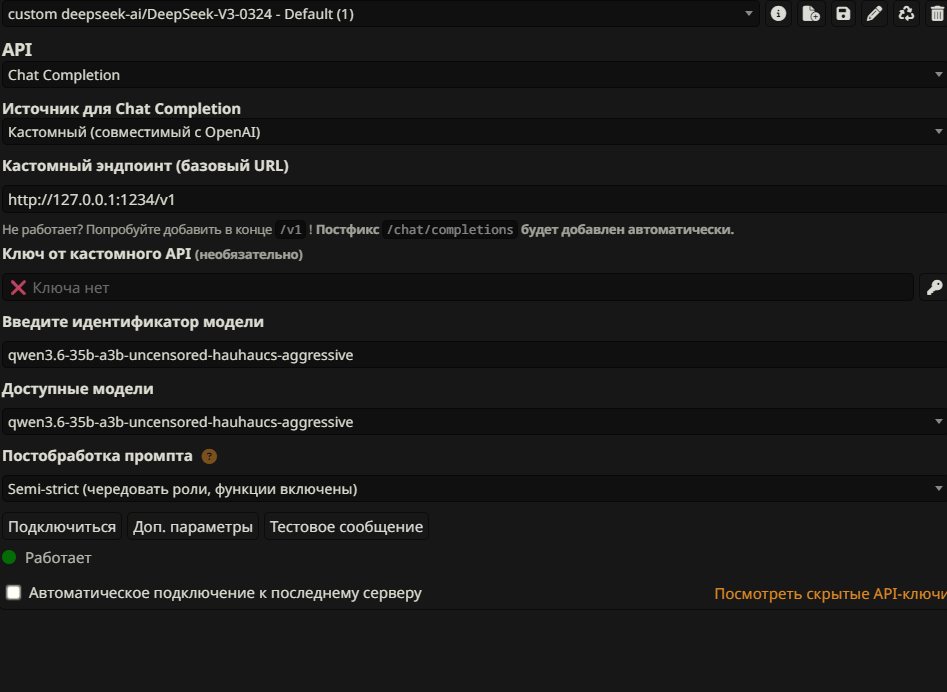Delete the profile with trash icon
The image size is (947, 692).
937,13
